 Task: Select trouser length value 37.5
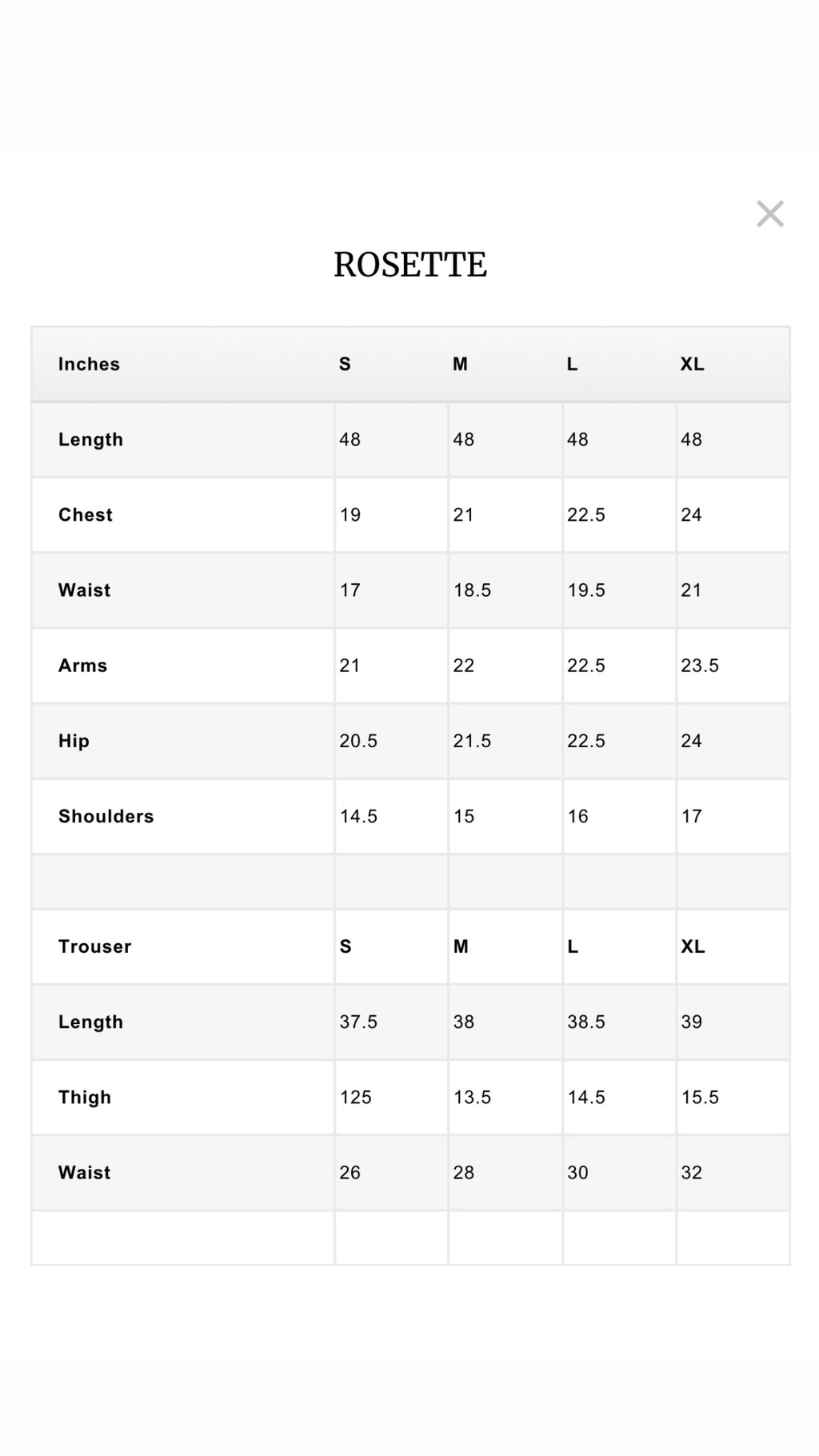(x=358, y=1022)
